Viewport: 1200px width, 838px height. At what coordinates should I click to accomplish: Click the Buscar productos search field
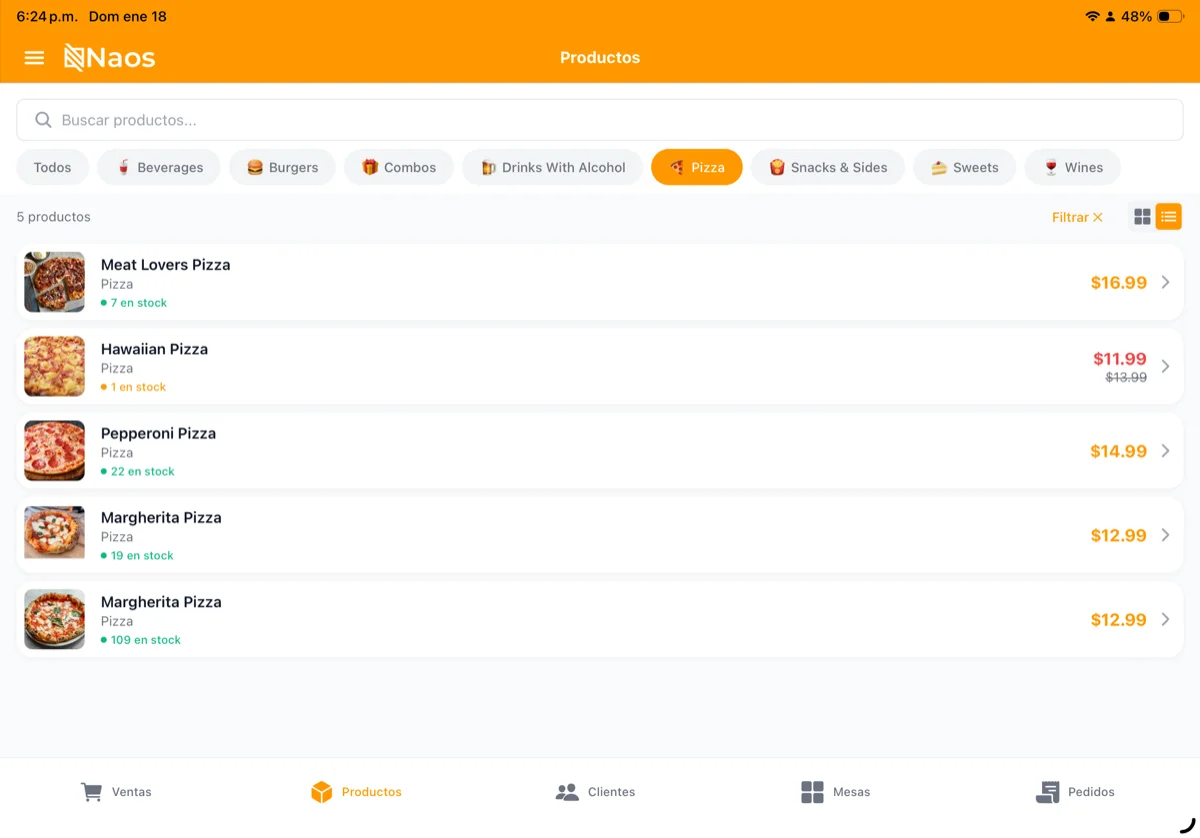pyautogui.click(x=600, y=120)
